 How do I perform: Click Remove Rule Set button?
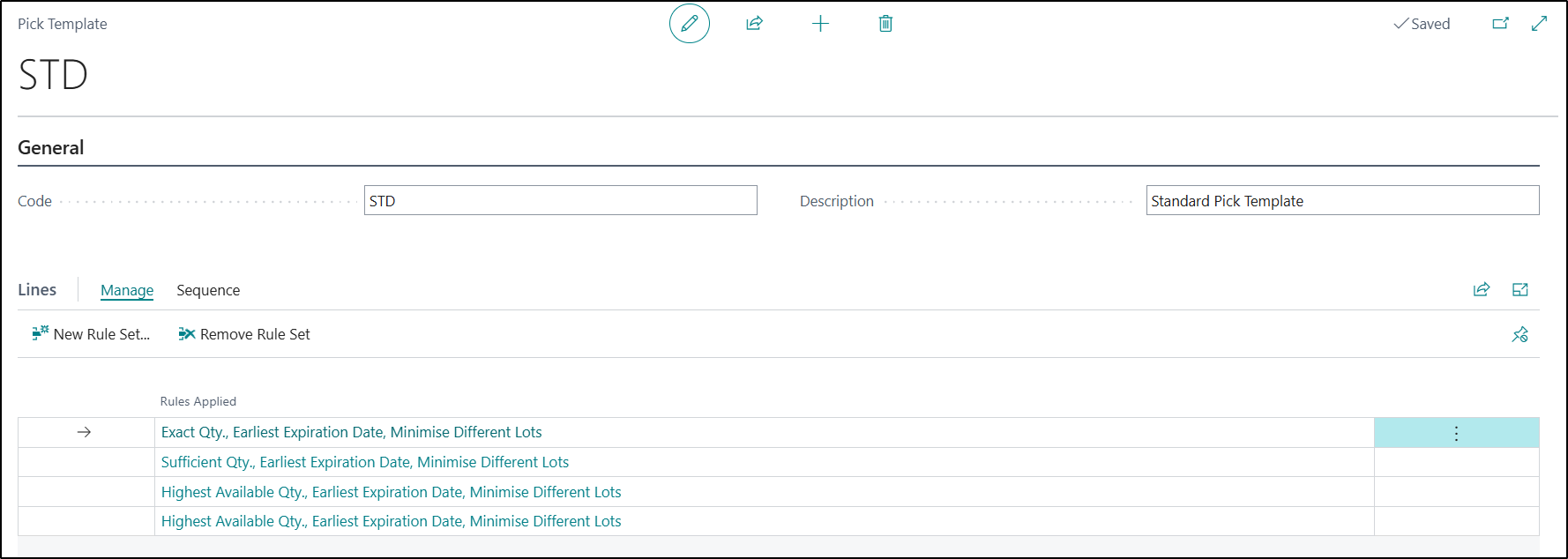tap(245, 334)
